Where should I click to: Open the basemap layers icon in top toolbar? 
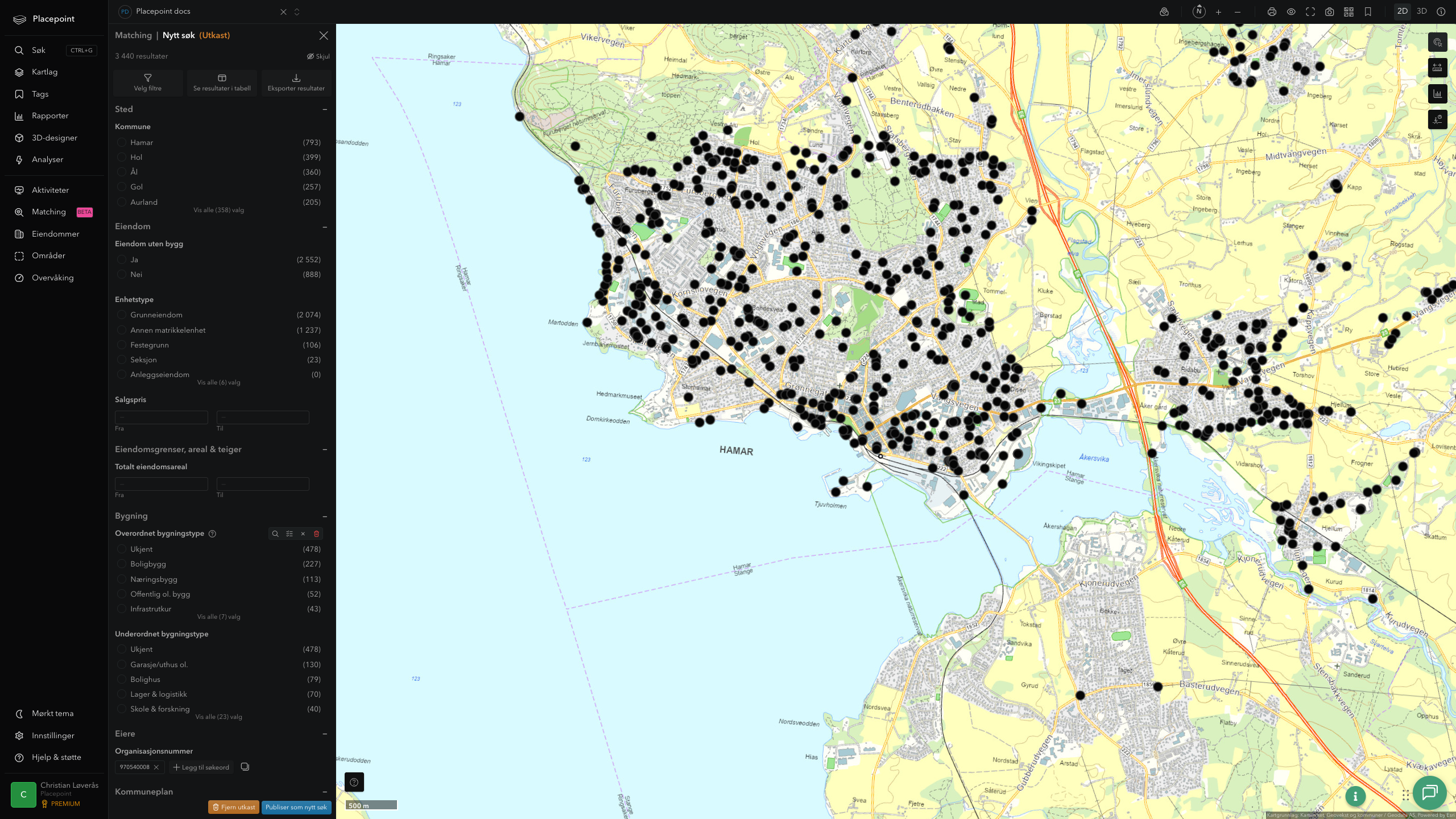[1164, 11]
